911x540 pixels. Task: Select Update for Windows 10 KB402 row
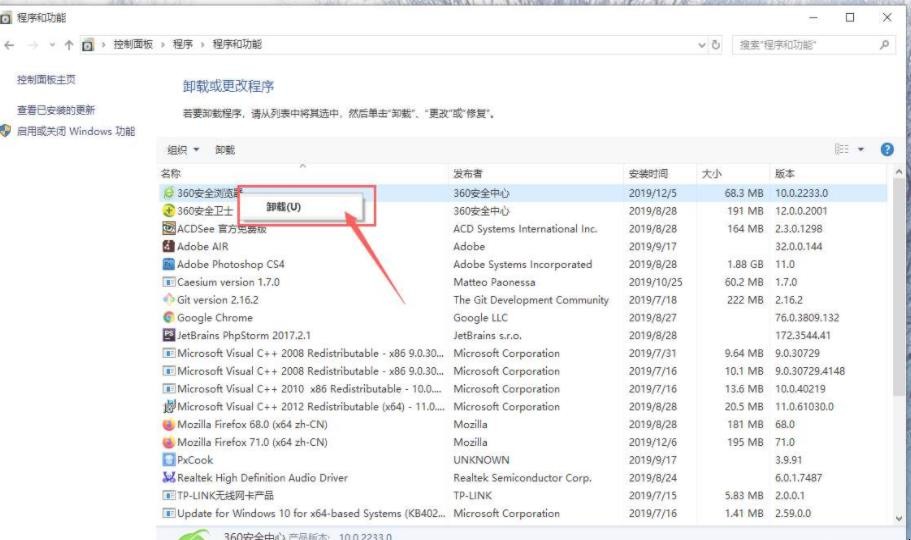pos(523,513)
